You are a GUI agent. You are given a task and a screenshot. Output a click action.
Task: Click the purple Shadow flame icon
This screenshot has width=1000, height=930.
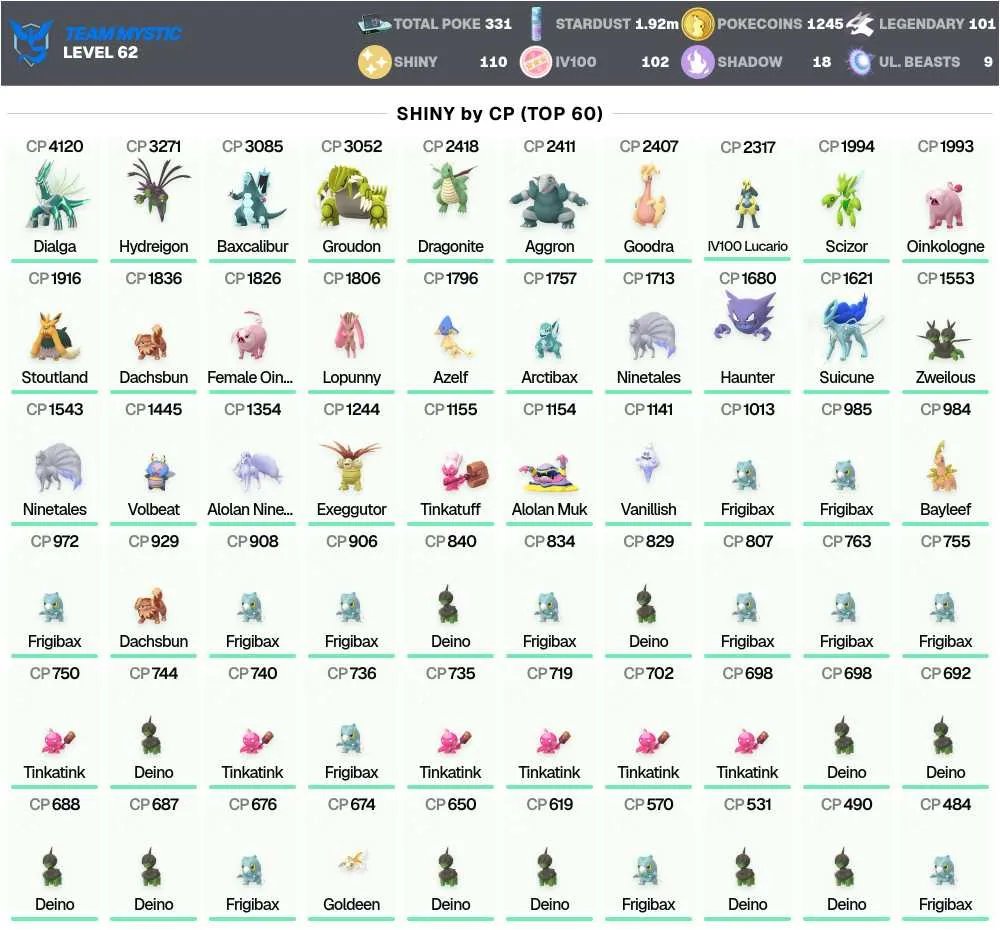(x=697, y=62)
